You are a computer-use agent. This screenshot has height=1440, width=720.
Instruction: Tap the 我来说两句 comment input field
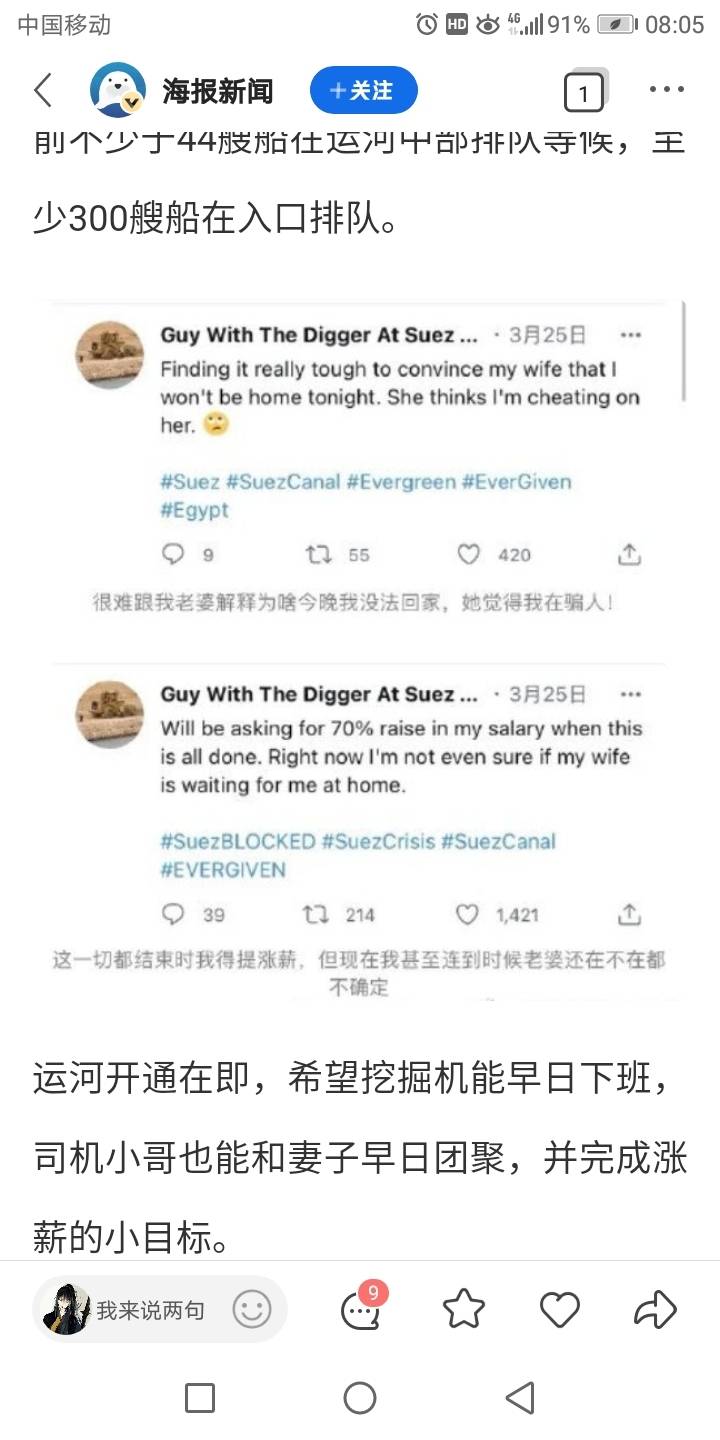click(x=160, y=1309)
